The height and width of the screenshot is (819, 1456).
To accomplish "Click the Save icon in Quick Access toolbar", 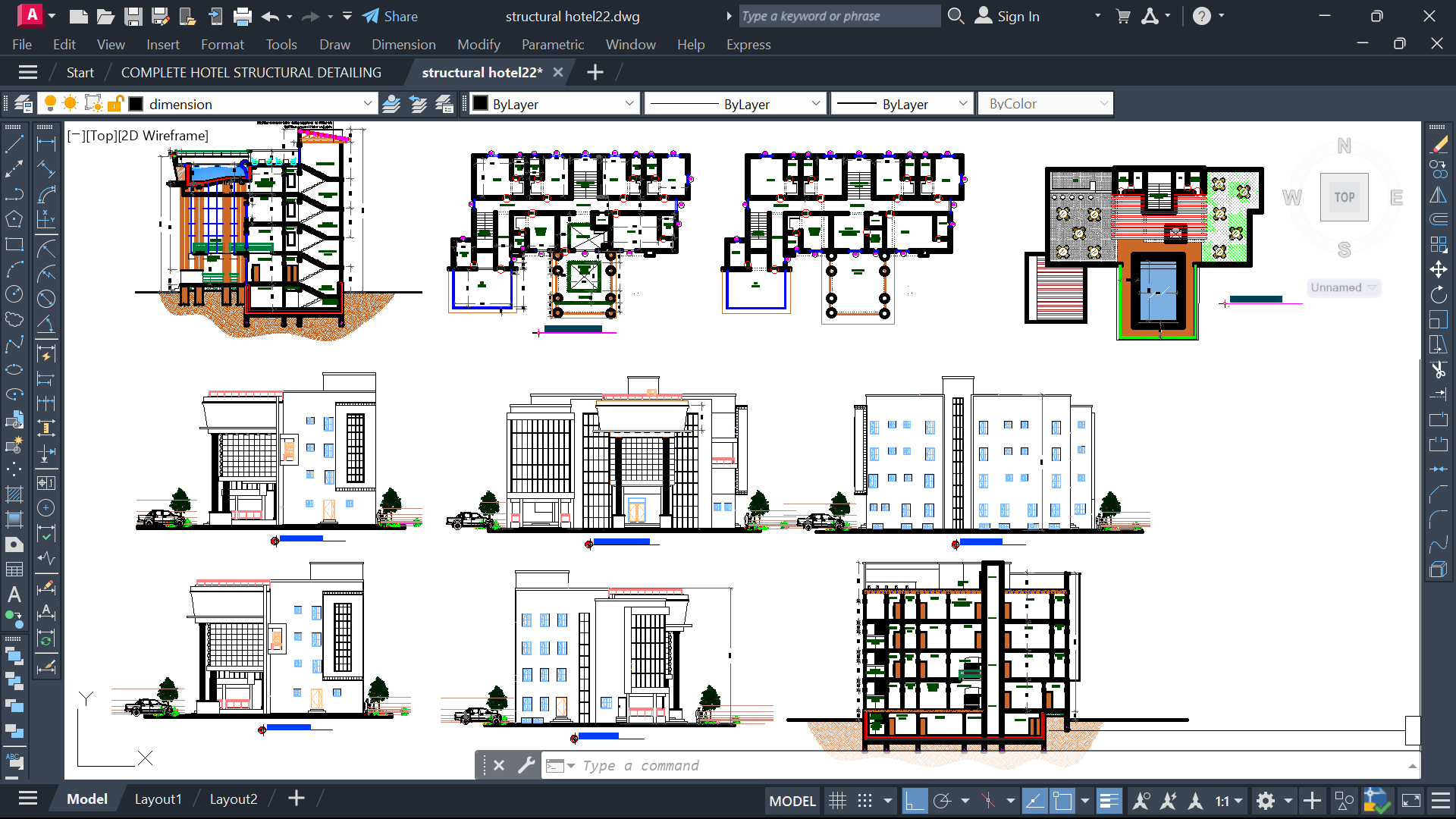I will (x=133, y=16).
